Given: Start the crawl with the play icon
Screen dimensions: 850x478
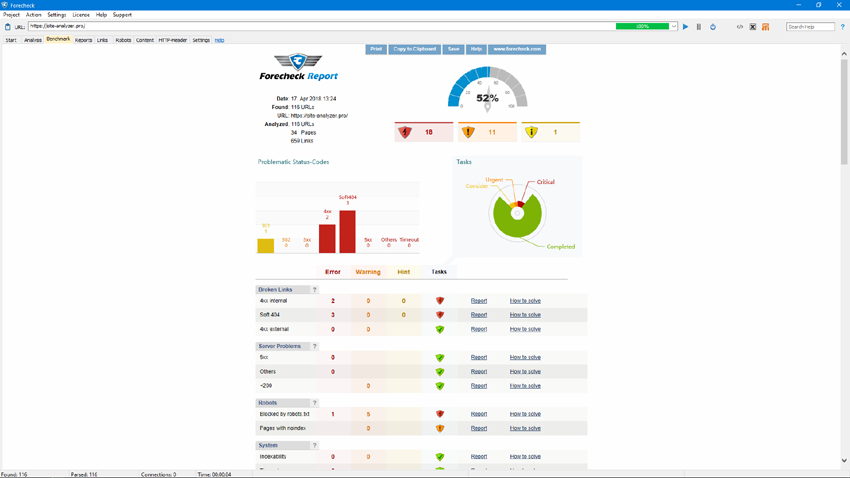Looking at the screenshot, I should coord(685,27).
